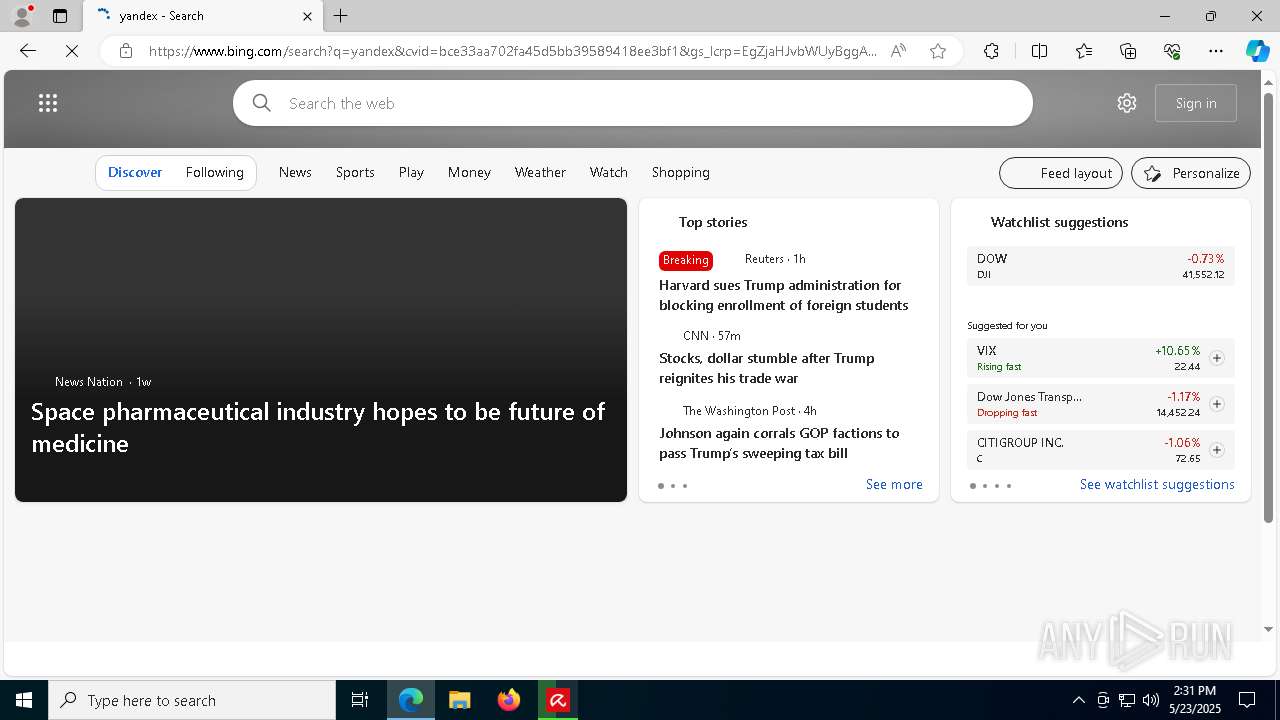Add CITIGROUP INC. to watchlist
Viewport: 1280px width, 720px height.
[1217, 450]
